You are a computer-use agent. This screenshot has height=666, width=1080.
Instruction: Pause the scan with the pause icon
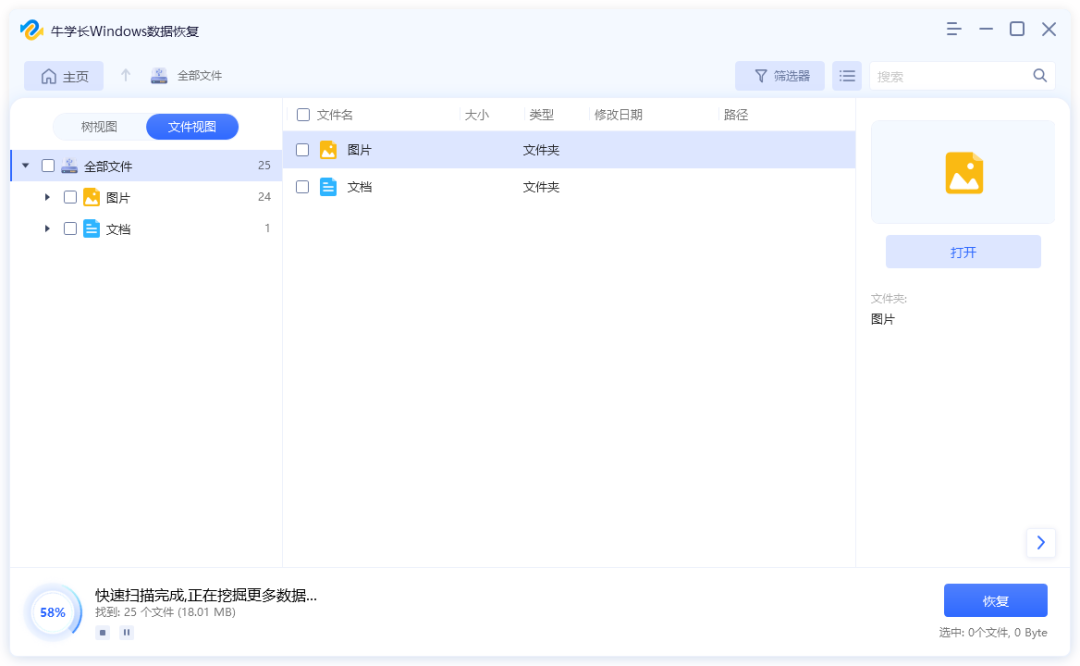click(127, 632)
